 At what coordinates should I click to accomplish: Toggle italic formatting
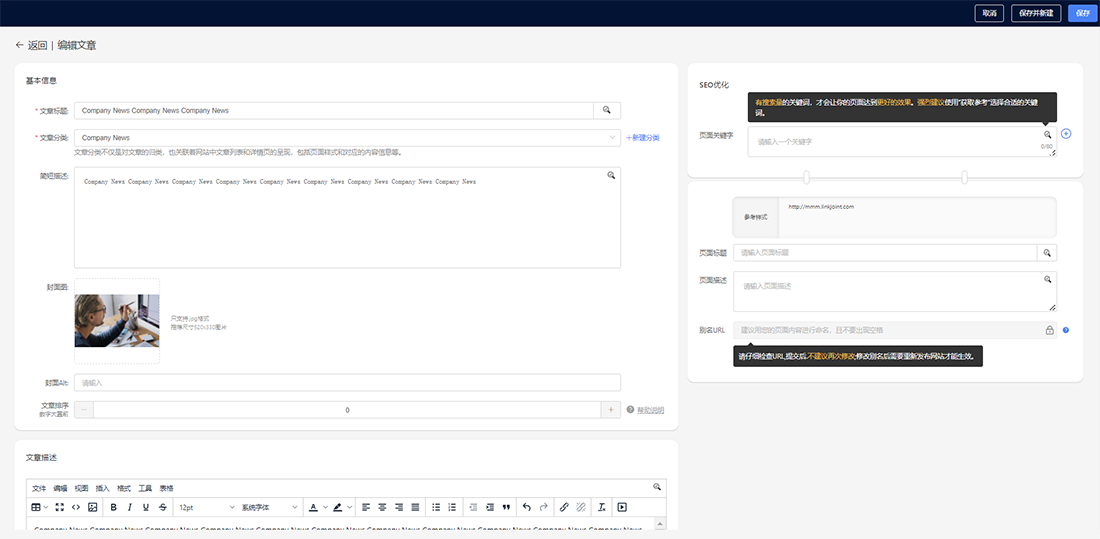(130, 507)
